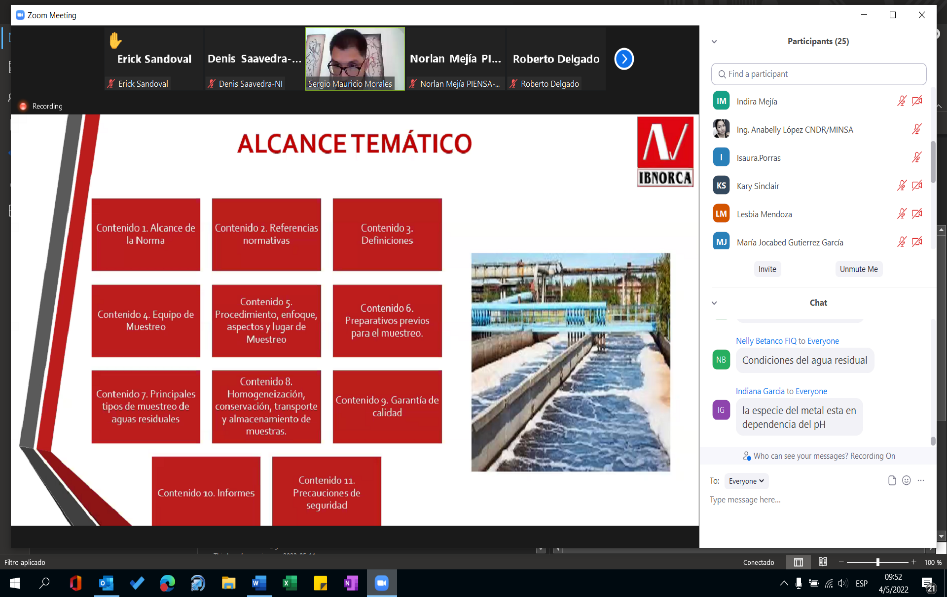947x597 pixels.
Task: Click Indira Mejía's IM avatar
Action: pos(721,101)
